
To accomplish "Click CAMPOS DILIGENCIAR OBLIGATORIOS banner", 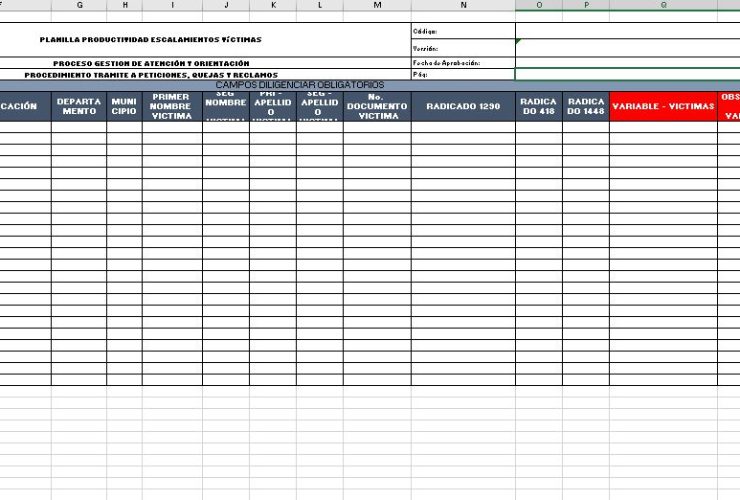I will (300, 85).
